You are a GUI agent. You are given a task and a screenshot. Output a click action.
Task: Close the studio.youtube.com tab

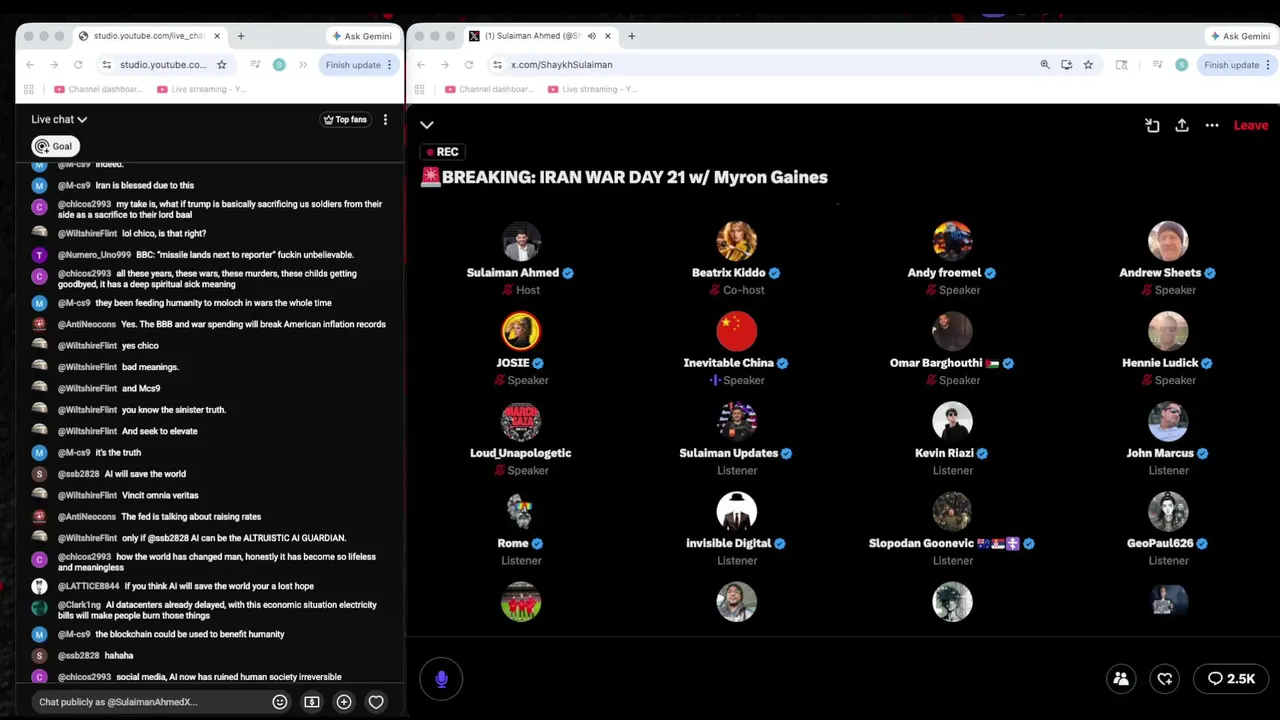click(x=217, y=36)
